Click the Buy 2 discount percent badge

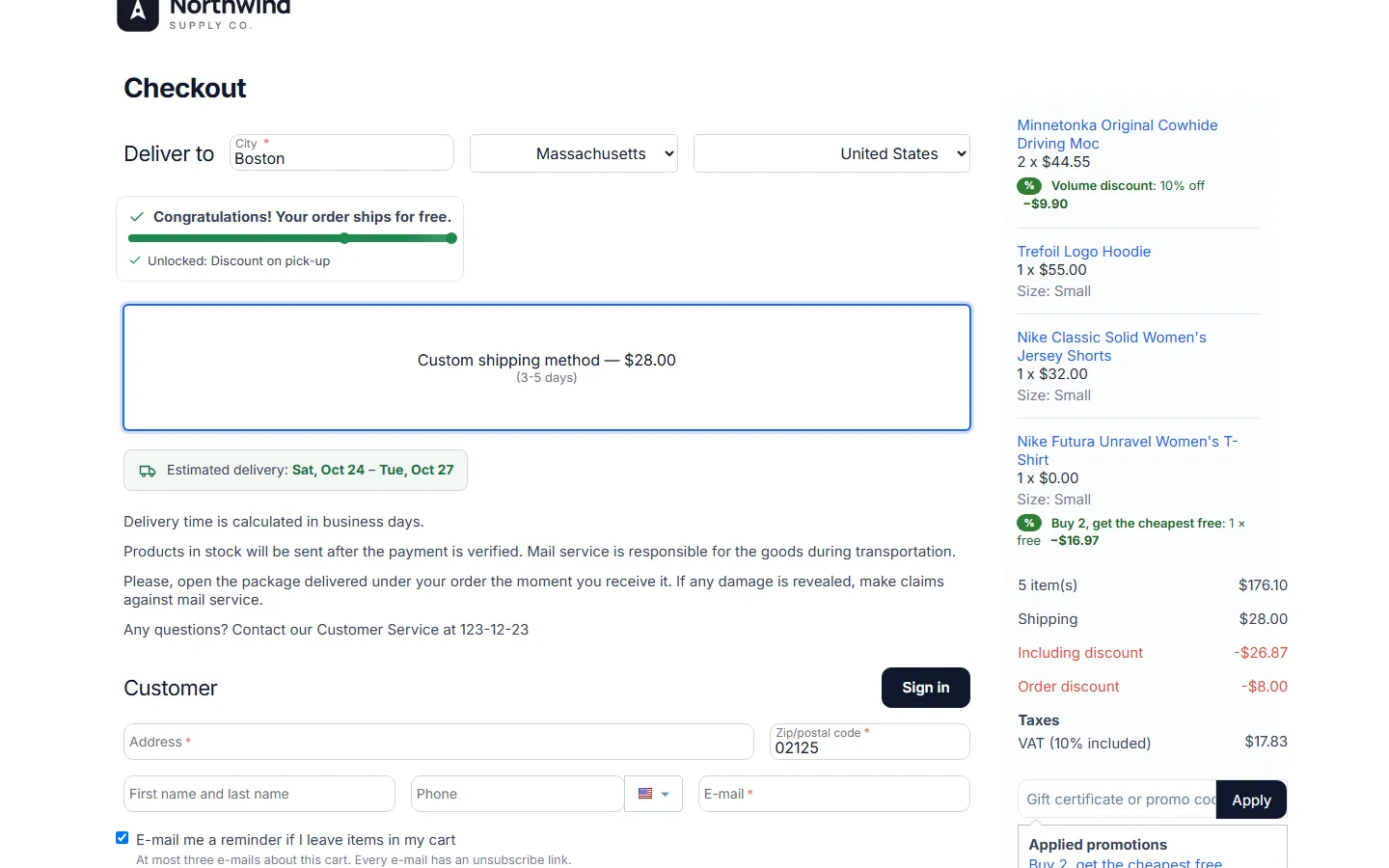(x=1029, y=523)
